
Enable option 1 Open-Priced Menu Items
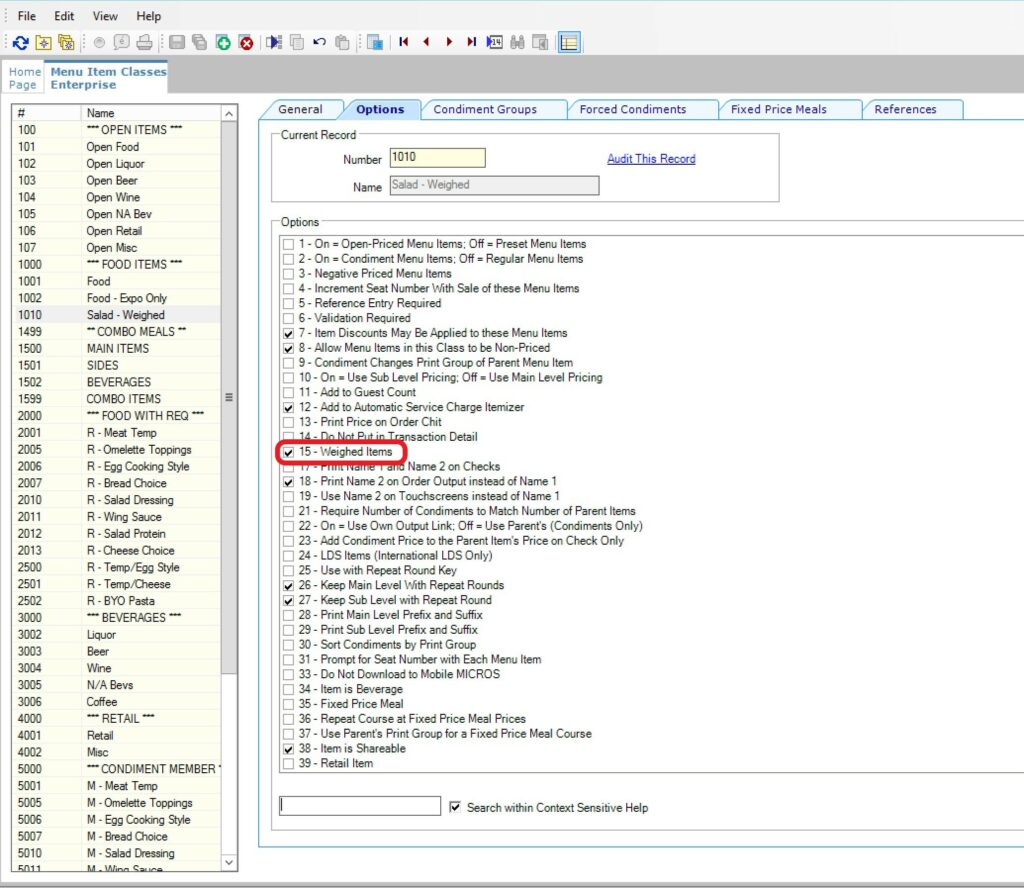[288, 245]
